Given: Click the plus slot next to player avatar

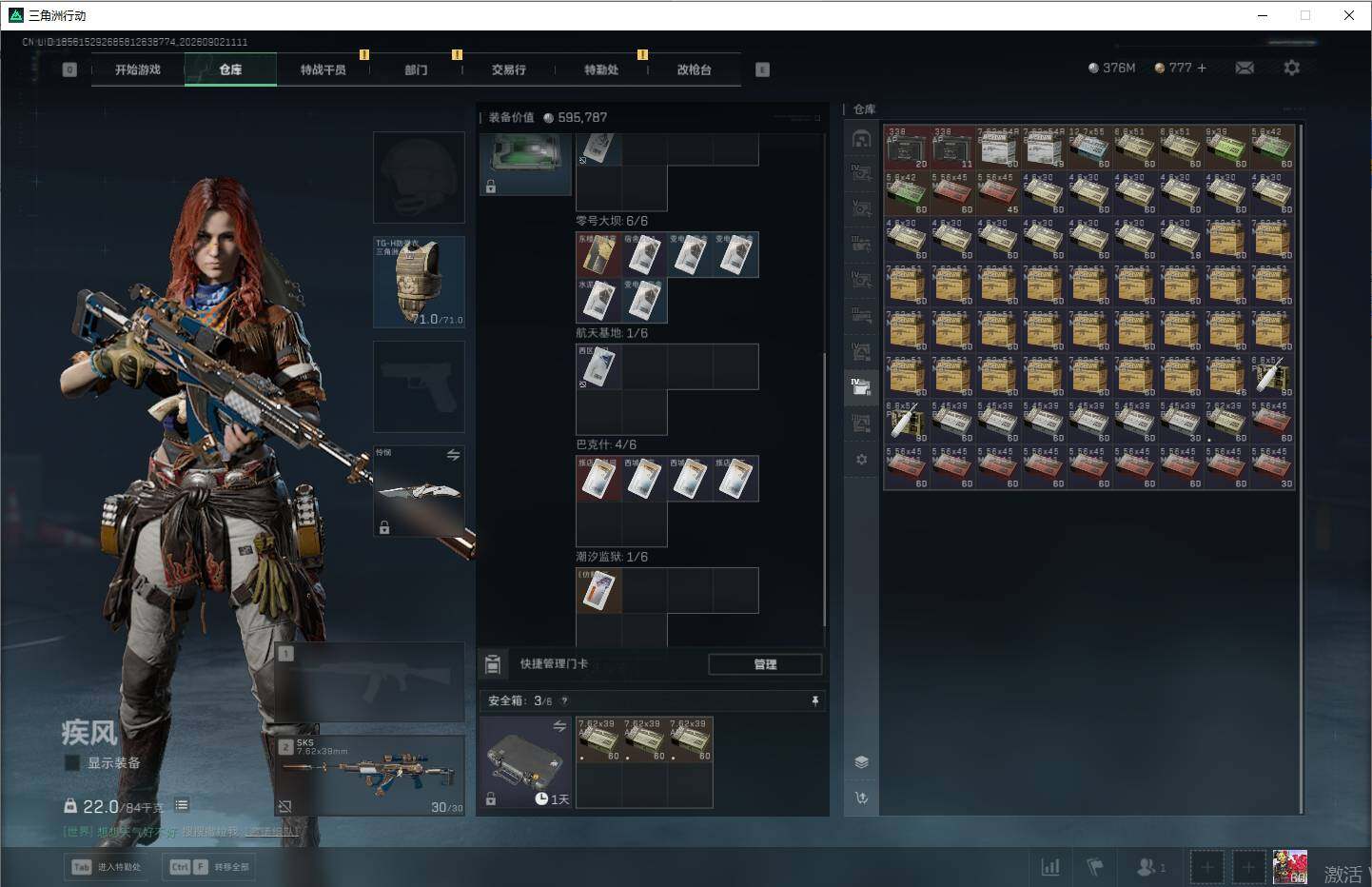Looking at the screenshot, I should click(x=1248, y=867).
